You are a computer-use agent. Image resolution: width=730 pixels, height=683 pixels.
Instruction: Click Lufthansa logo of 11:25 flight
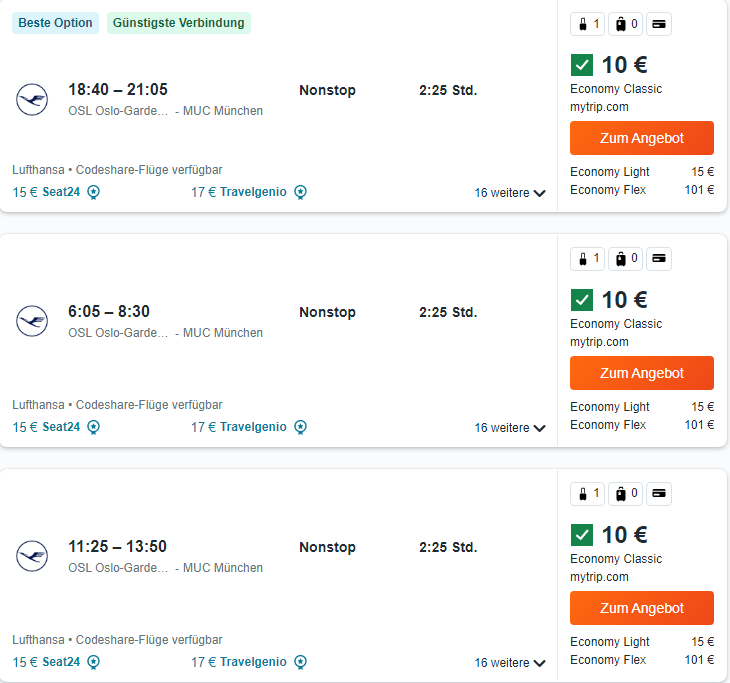[32, 556]
